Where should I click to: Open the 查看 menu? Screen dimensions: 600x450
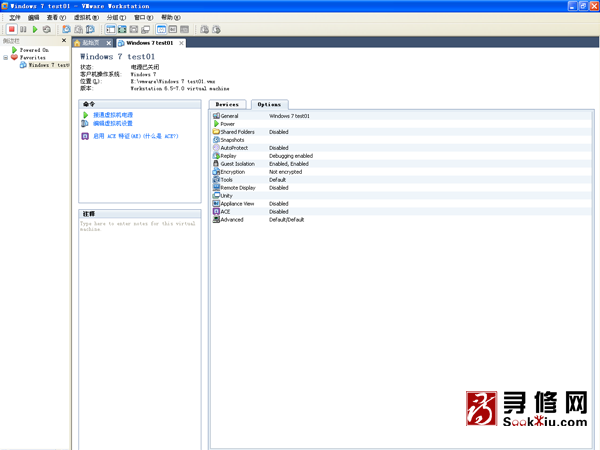pos(56,18)
